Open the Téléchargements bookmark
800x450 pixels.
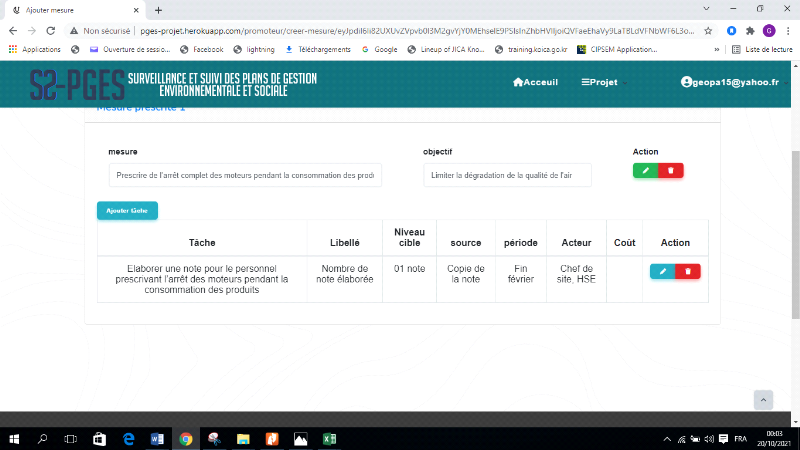[x=318, y=49]
